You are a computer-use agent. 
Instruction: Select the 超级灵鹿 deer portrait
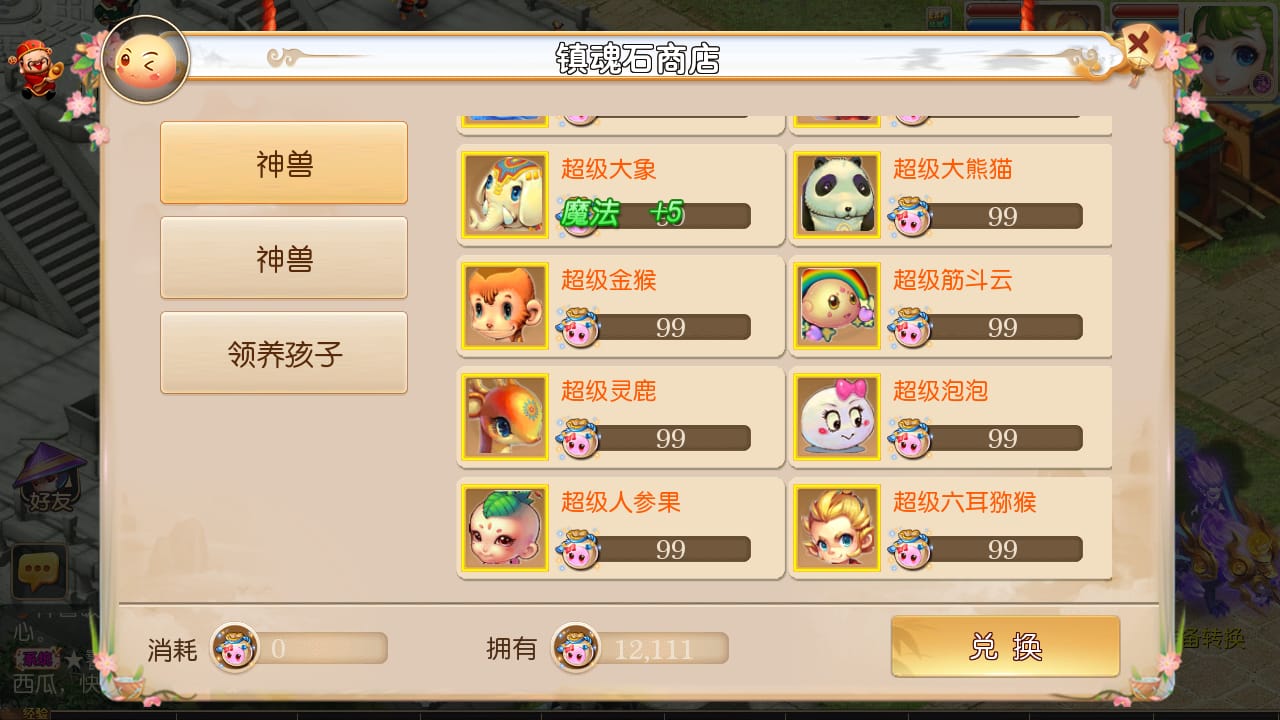point(505,417)
